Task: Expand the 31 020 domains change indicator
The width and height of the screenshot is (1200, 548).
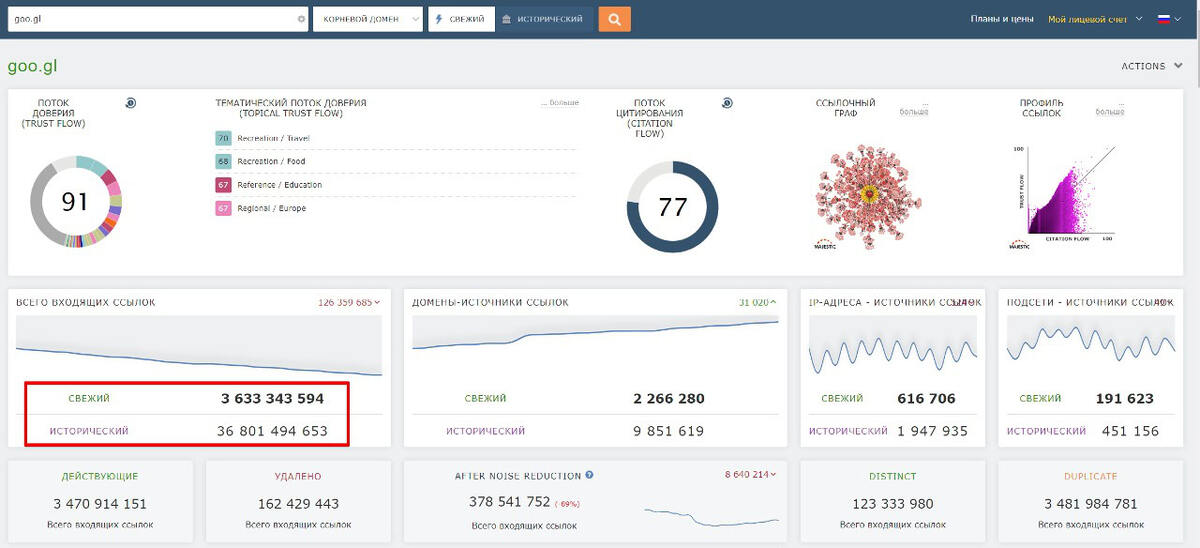Action: click(758, 302)
